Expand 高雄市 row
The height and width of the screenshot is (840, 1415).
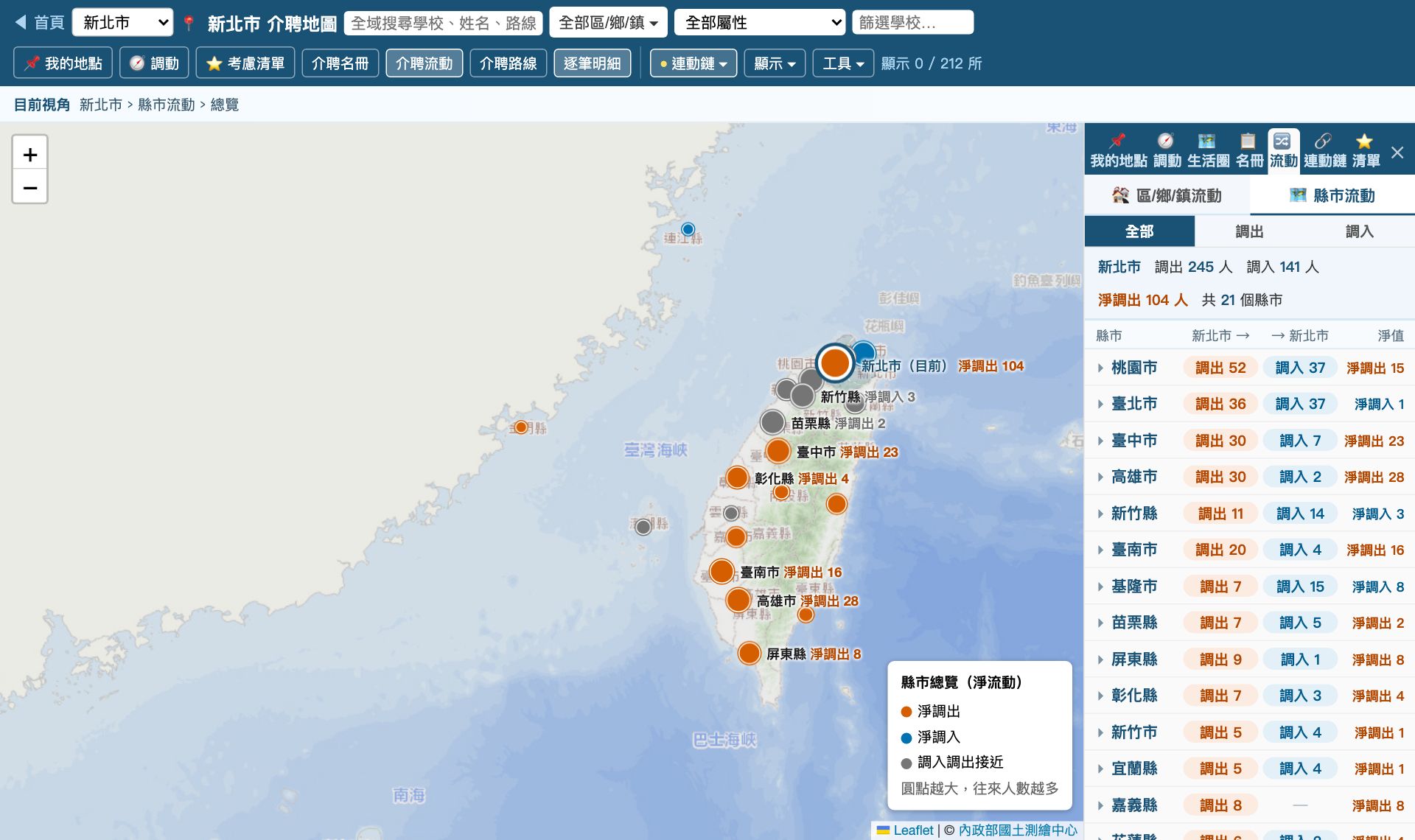[1250, 477]
